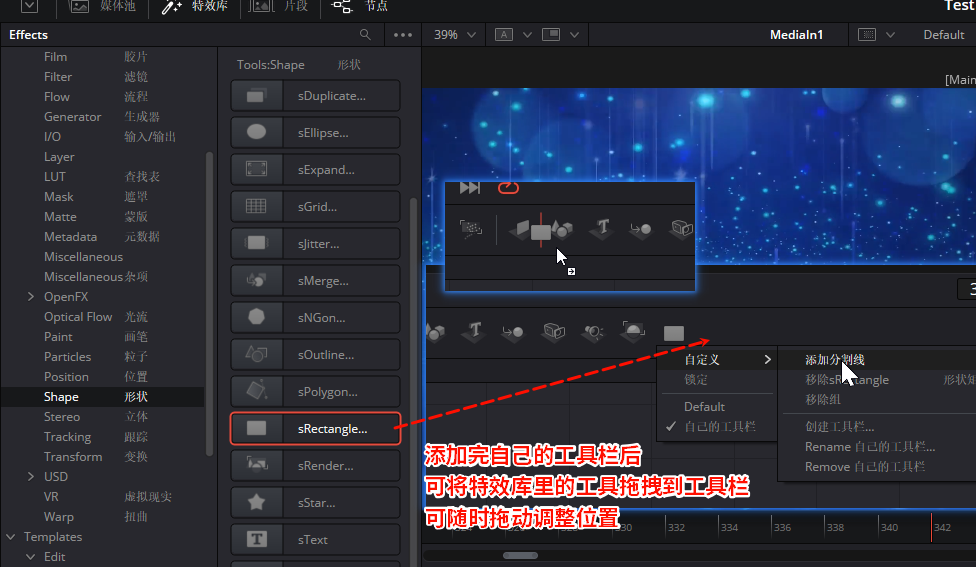The height and width of the screenshot is (567, 976).
Task: Open the dropdown arrow beside the A icon
Action: (527, 35)
